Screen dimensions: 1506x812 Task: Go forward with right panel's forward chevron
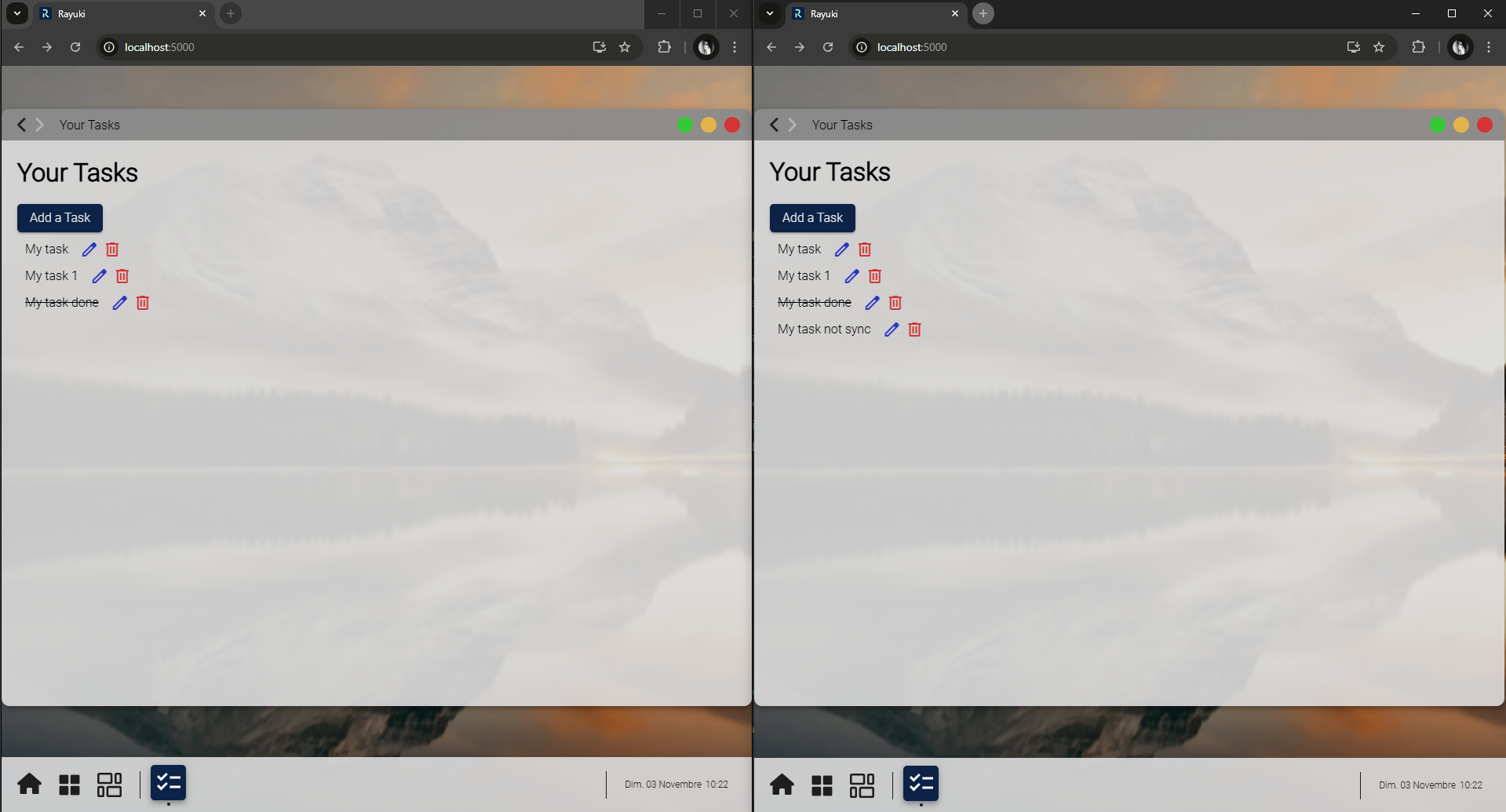[x=792, y=125]
